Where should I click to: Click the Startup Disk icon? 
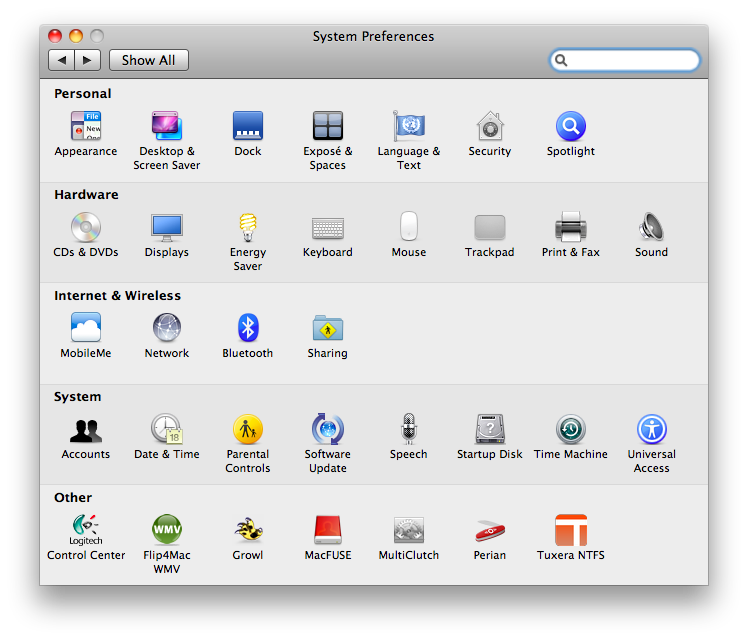point(489,430)
